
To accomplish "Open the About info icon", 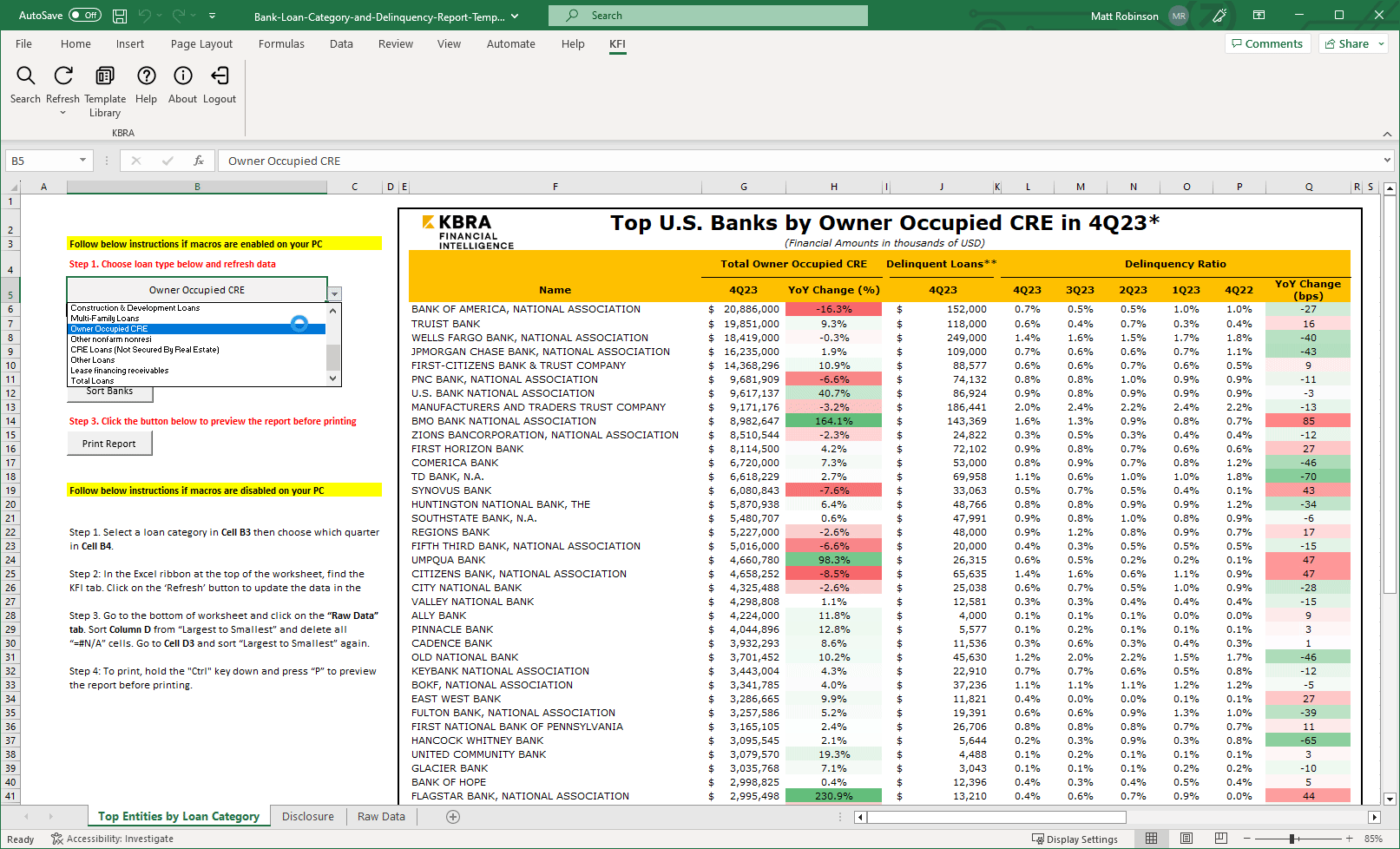I will tap(182, 76).
